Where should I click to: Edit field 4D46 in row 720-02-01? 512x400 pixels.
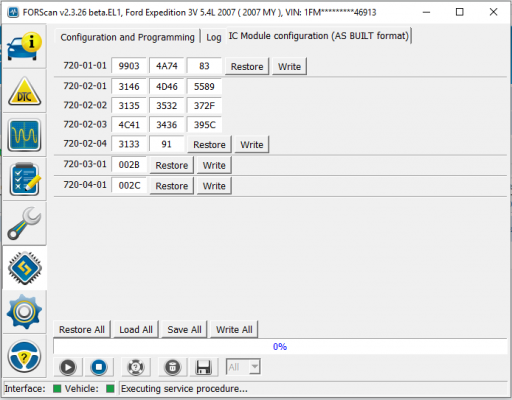click(x=167, y=86)
